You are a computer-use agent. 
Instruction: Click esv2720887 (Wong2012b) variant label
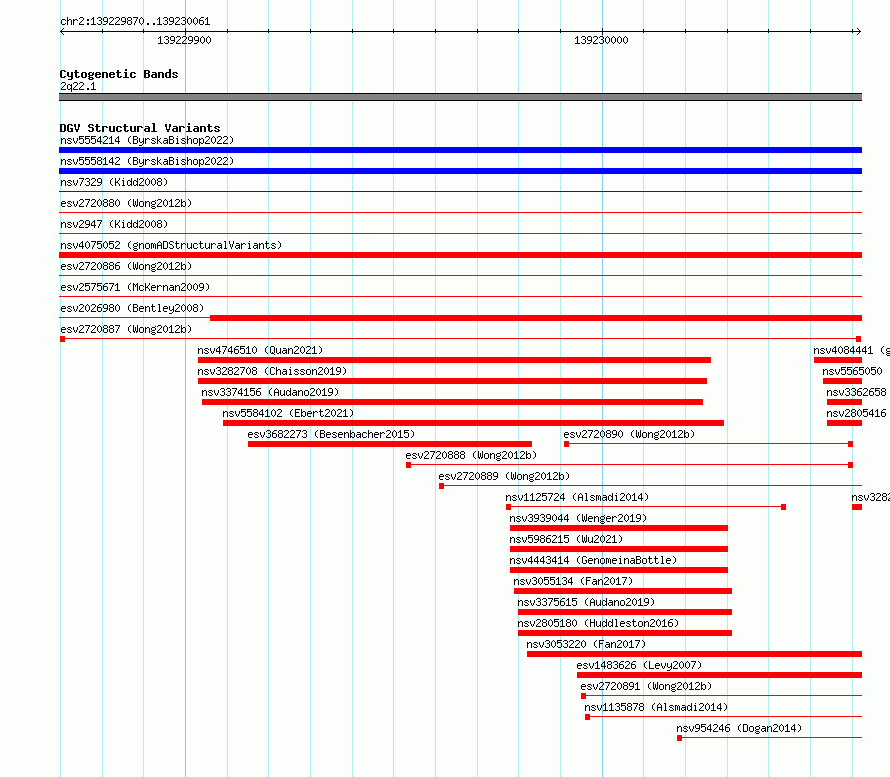tap(126, 329)
